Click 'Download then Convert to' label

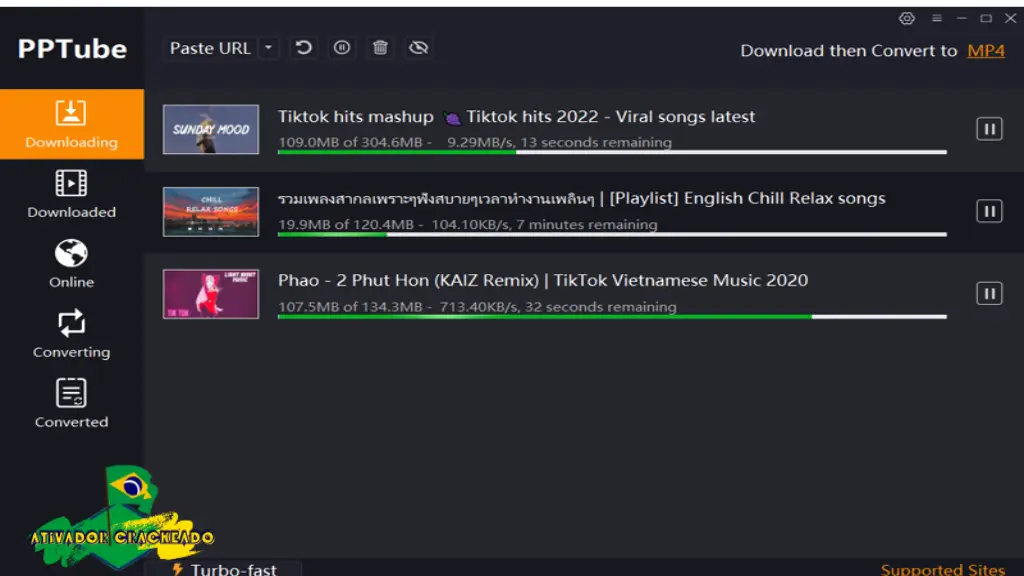click(x=848, y=50)
